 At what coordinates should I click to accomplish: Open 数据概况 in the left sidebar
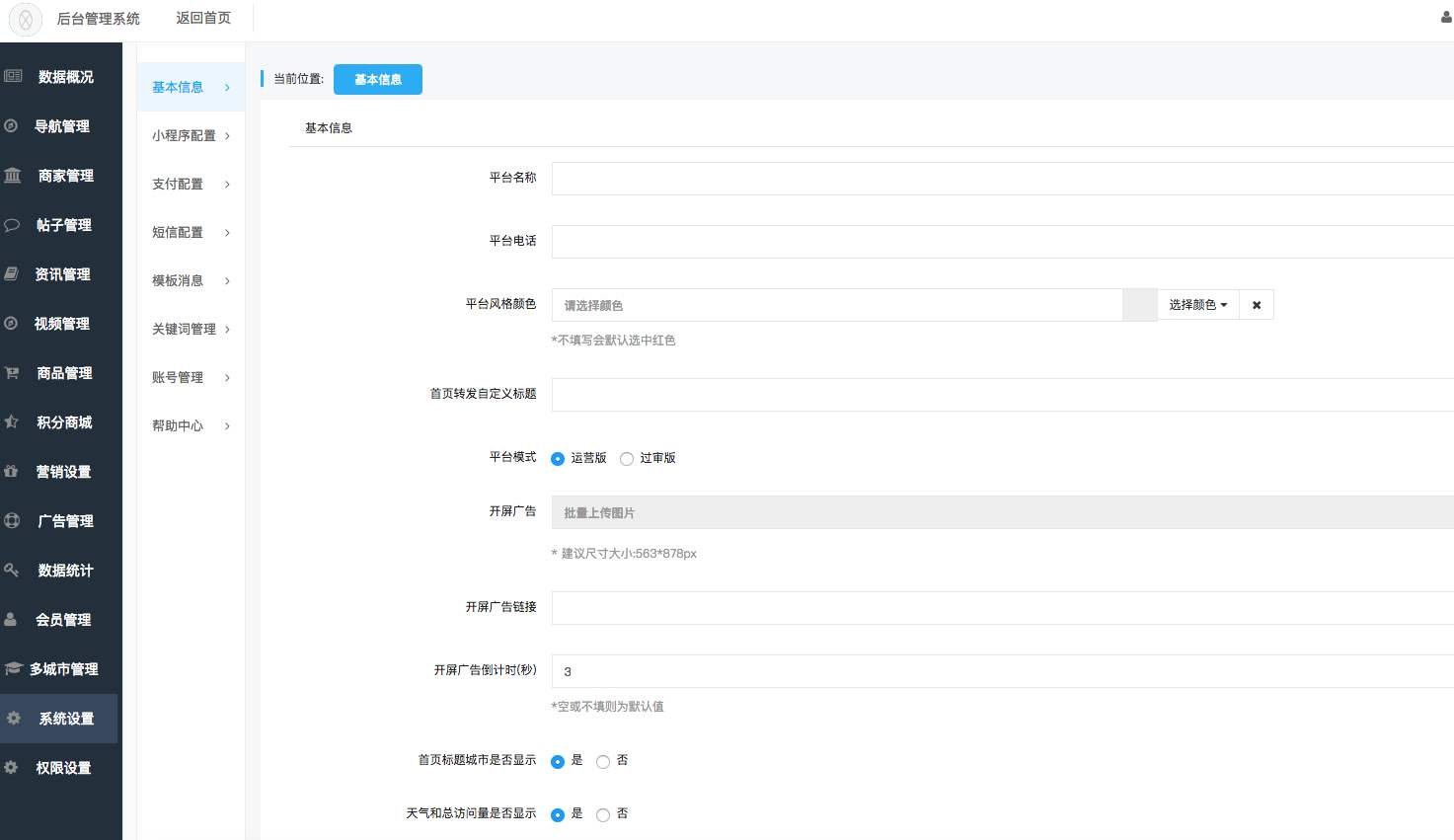65,77
